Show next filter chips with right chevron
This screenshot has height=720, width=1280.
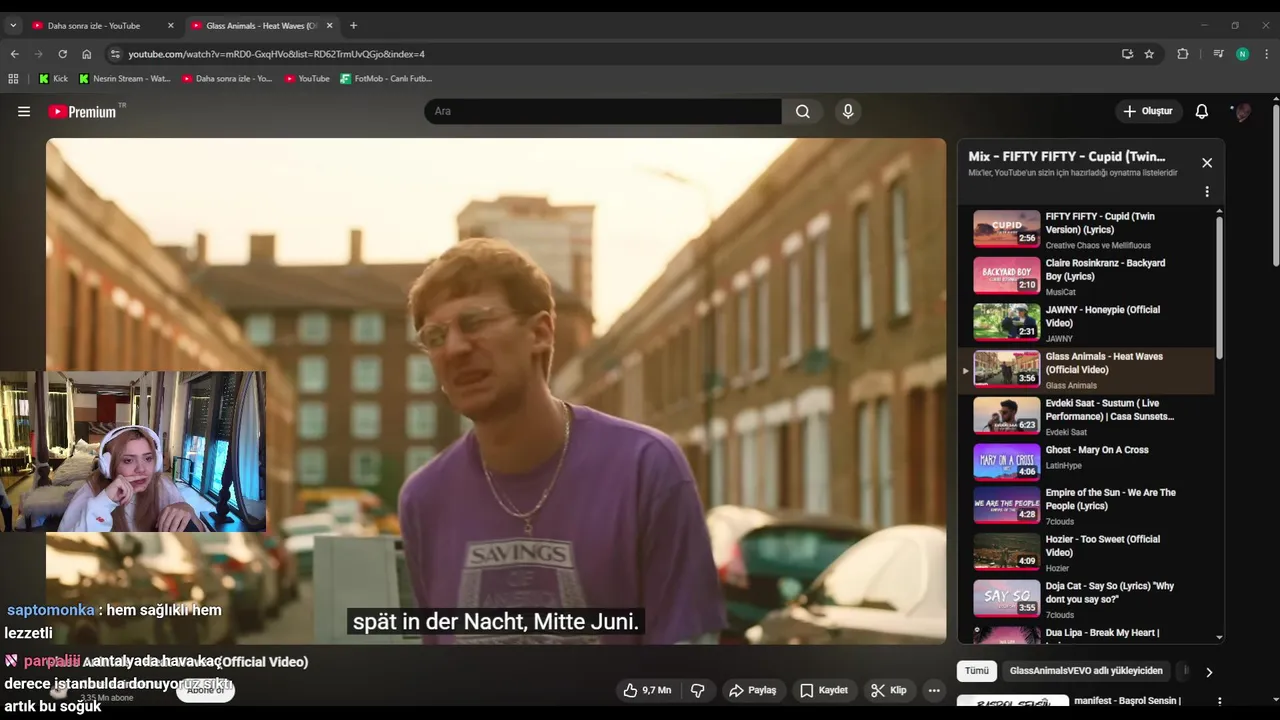1208,672
